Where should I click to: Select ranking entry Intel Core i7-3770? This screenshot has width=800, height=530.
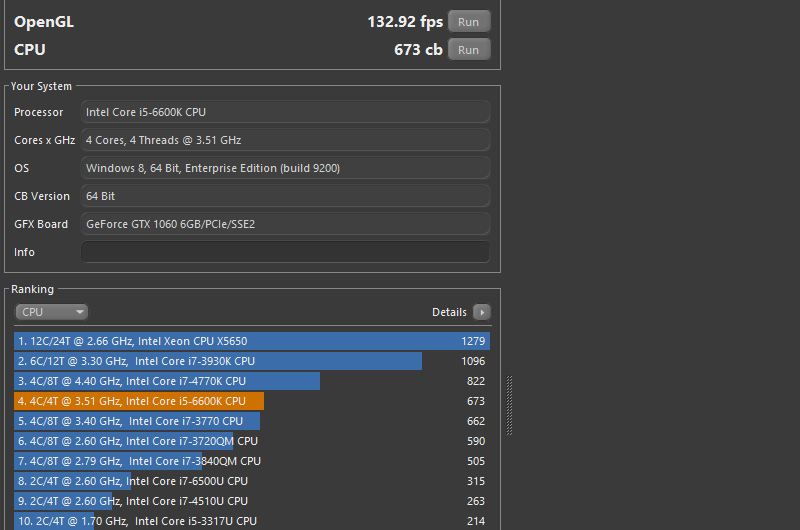tap(252, 421)
